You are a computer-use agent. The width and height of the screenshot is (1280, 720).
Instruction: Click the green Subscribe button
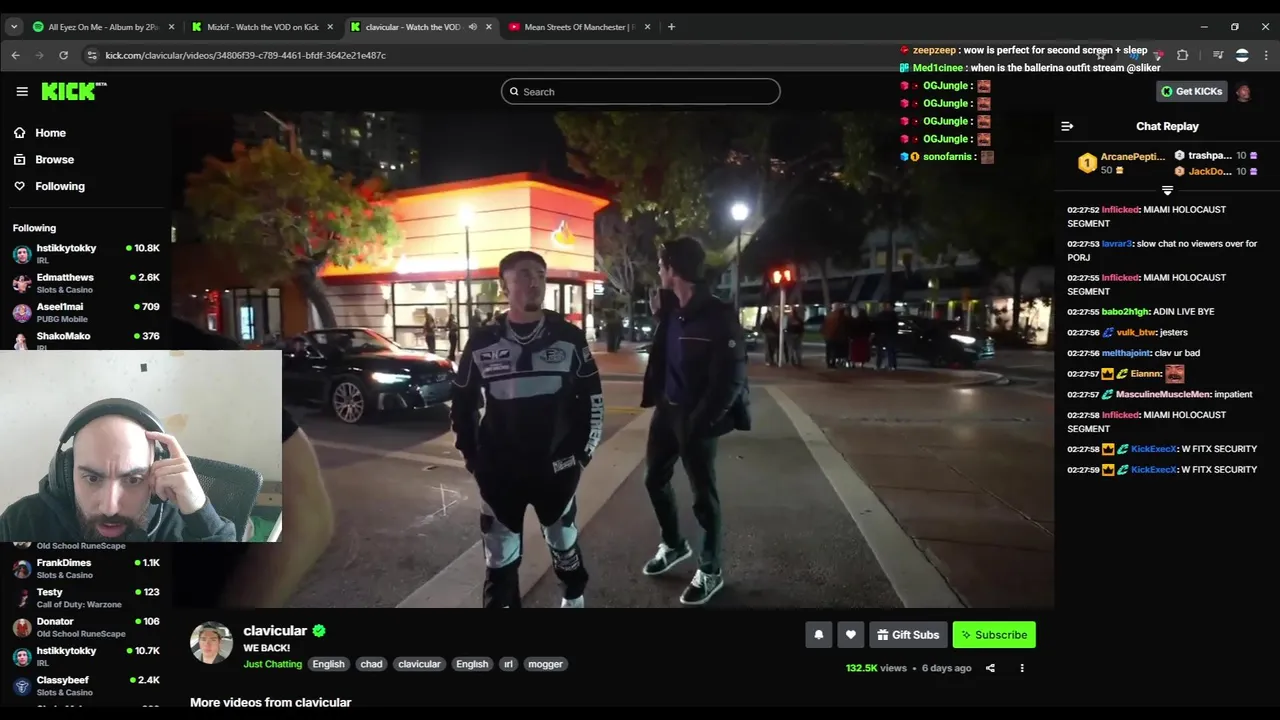(x=994, y=635)
